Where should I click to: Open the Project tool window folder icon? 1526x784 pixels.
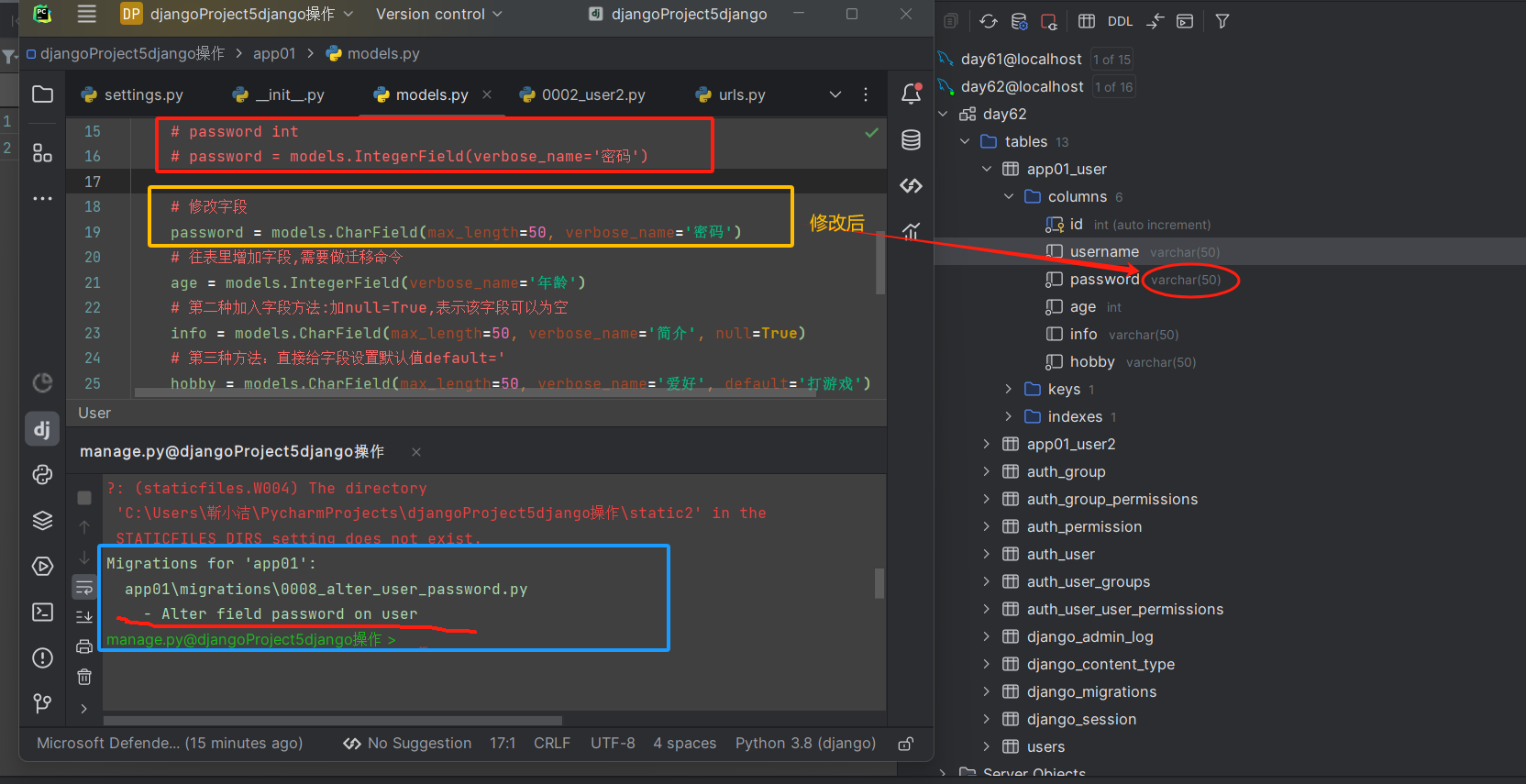click(42, 94)
